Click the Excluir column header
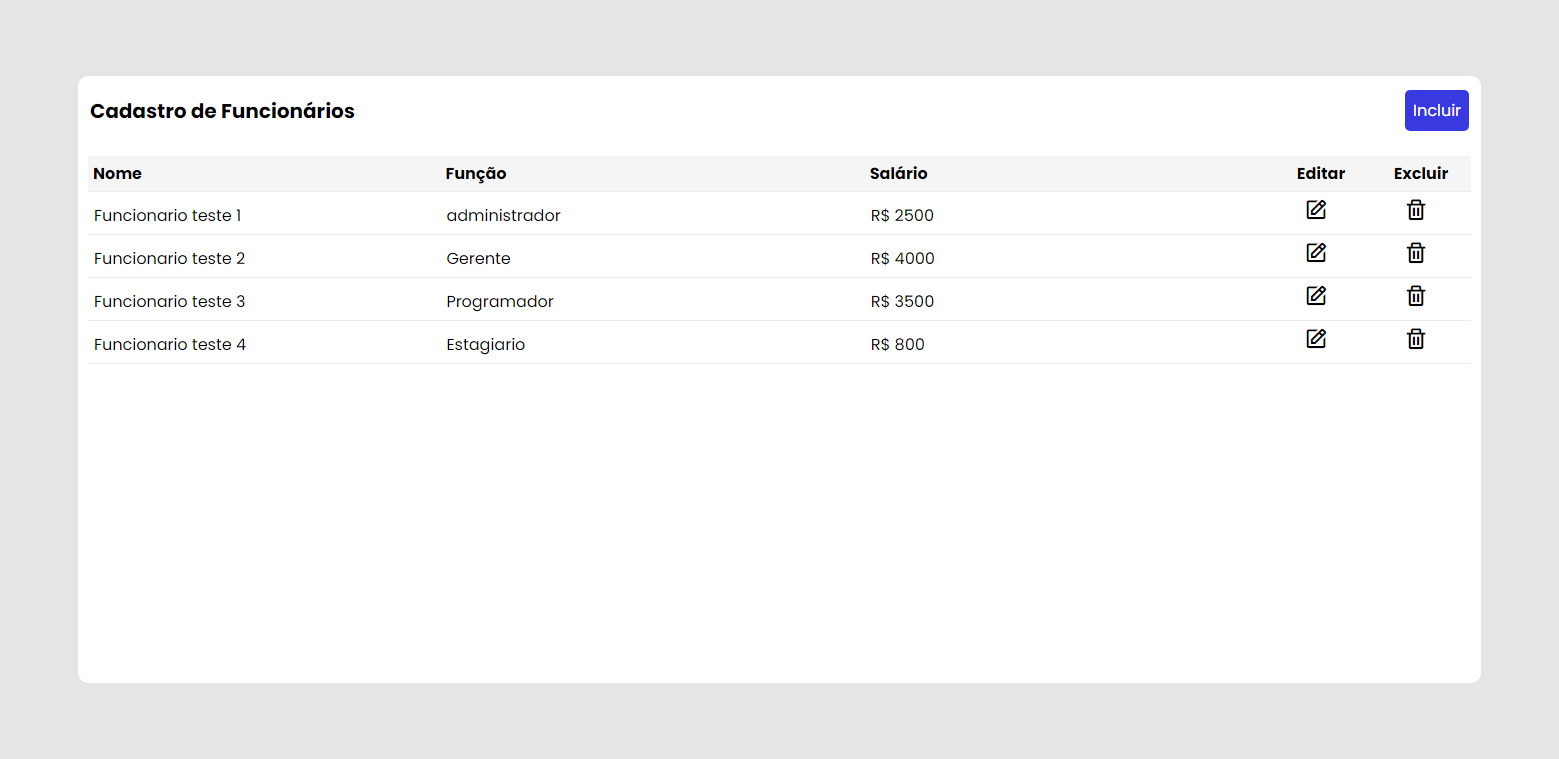Image resolution: width=1559 pixels, height=759 pixels. tap(1421, 174)
